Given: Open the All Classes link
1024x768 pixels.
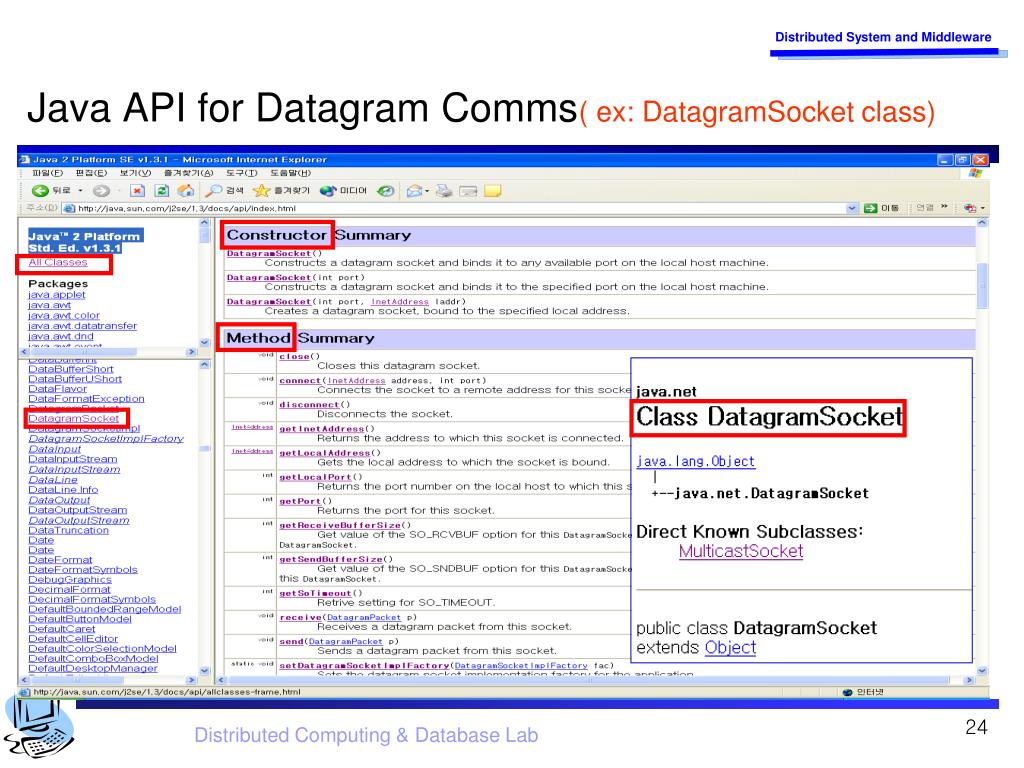Looking at the screenshot, I should tap(57, 263).
